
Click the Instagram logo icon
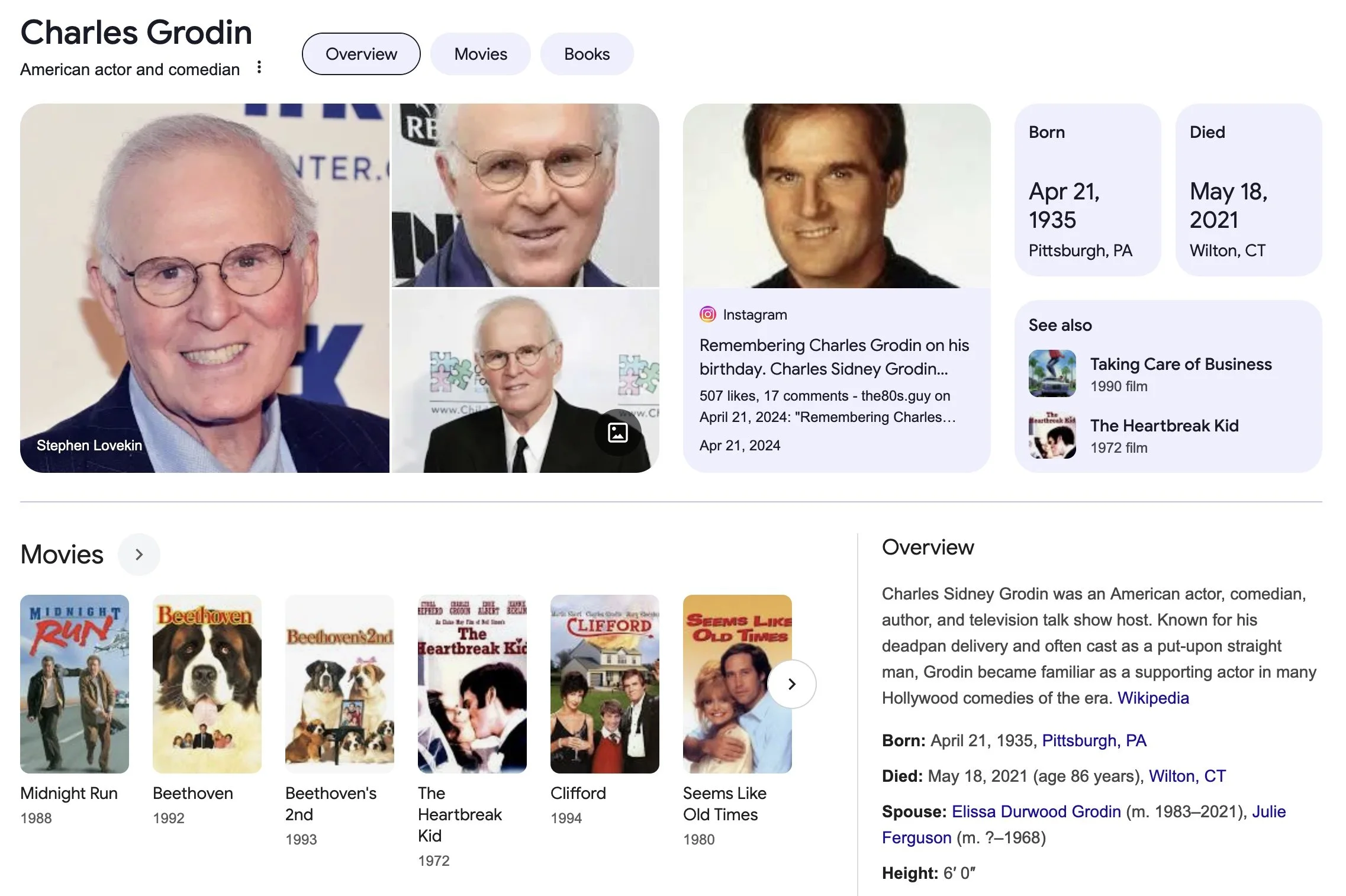707,314
